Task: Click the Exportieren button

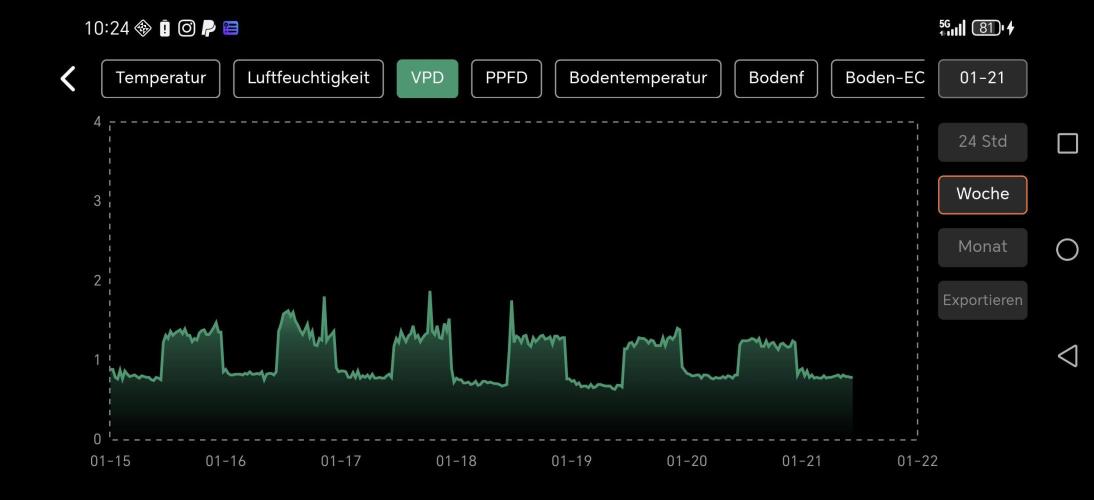Action: pos(982,300)
